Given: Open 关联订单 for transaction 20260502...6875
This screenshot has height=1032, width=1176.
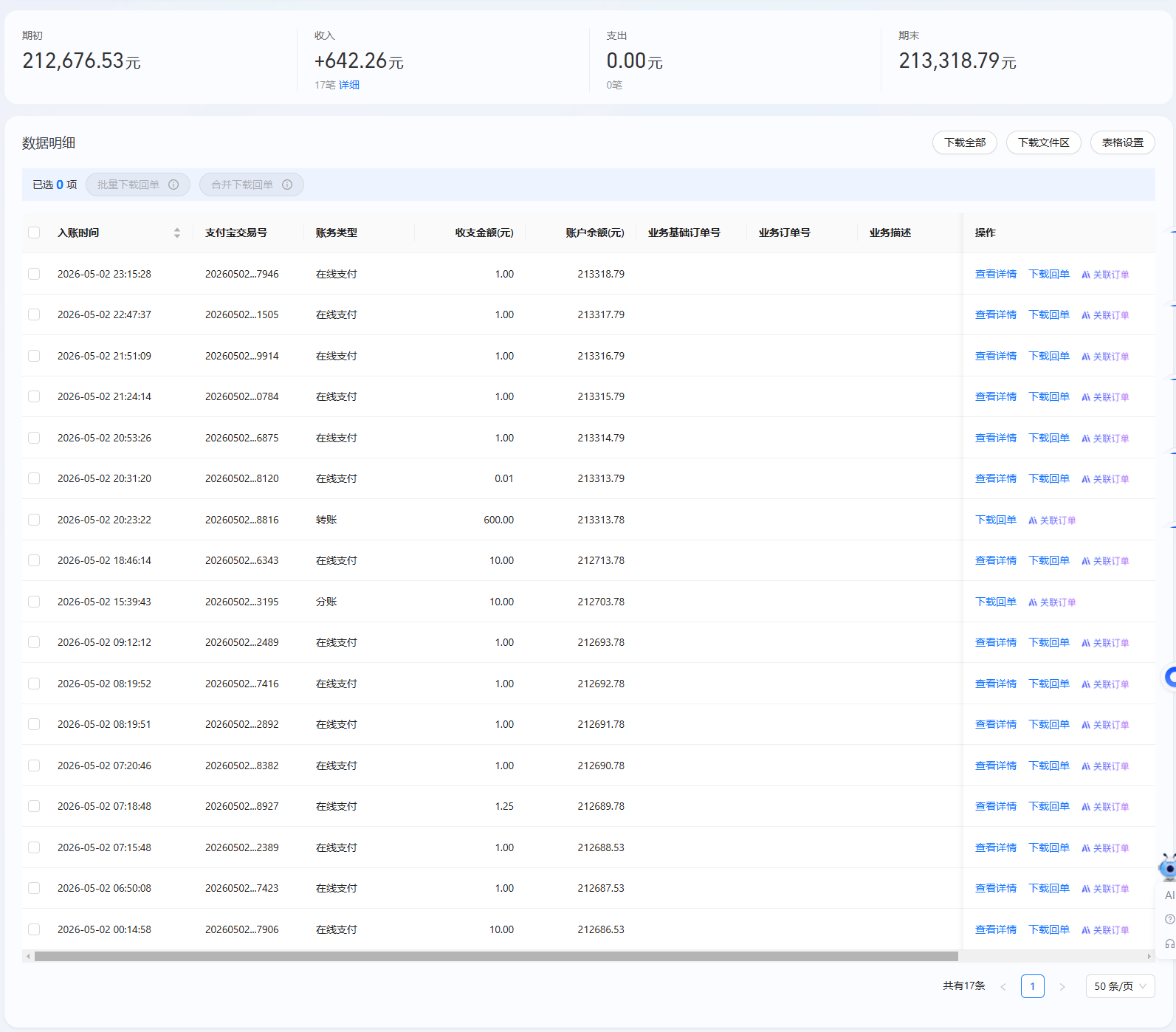Looking at the screenshot, I should (1105, 438).
